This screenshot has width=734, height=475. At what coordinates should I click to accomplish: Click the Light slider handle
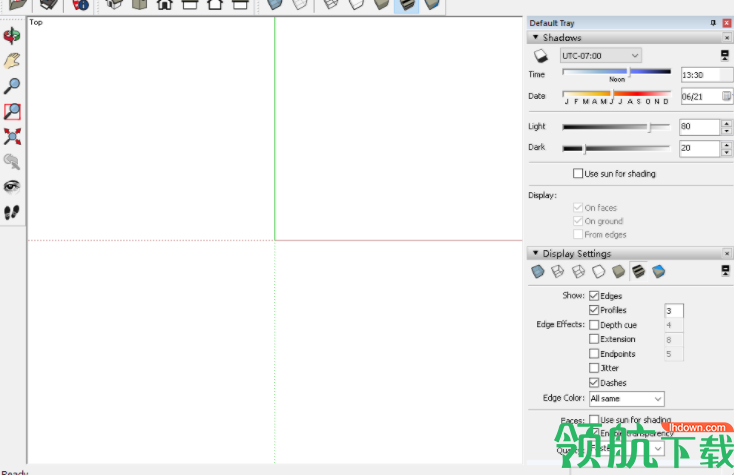[649, 127]
